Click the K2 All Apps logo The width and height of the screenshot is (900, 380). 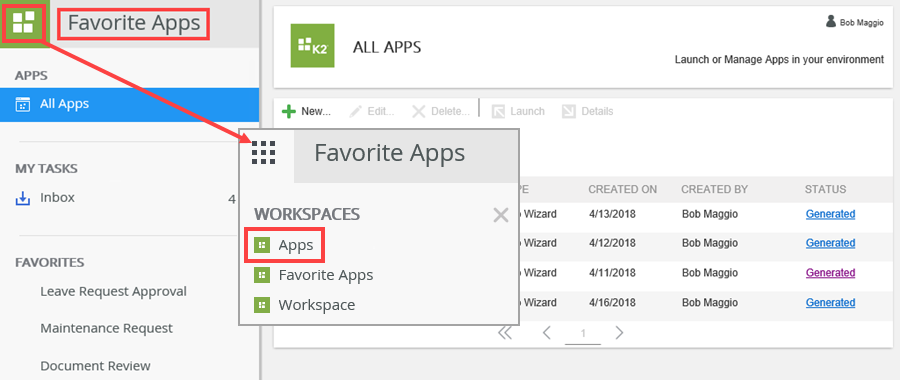(x=312, y=45)
